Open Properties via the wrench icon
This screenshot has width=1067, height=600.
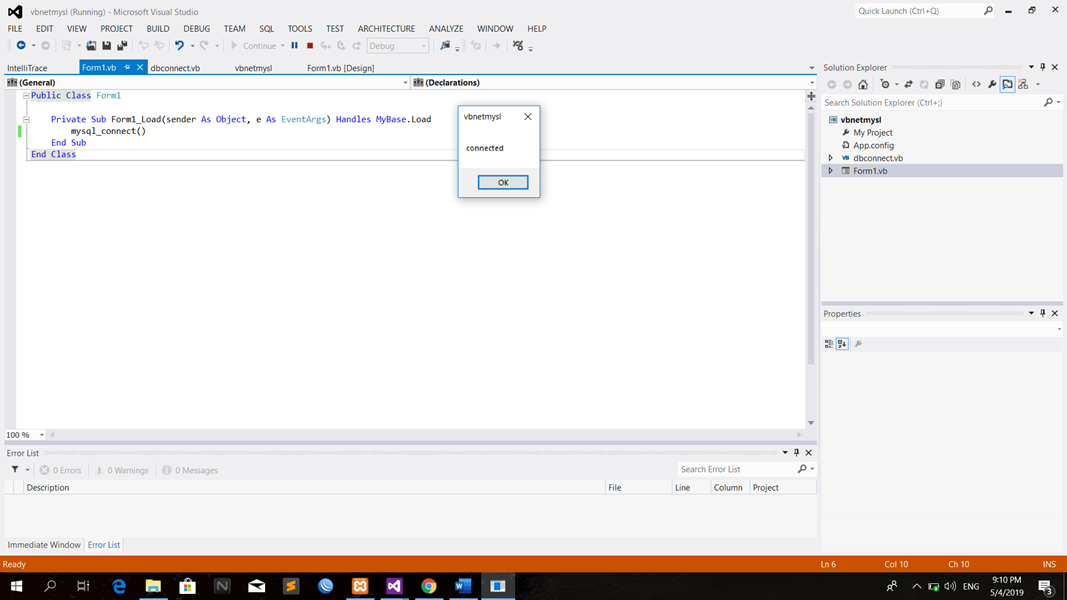[992, 84]
